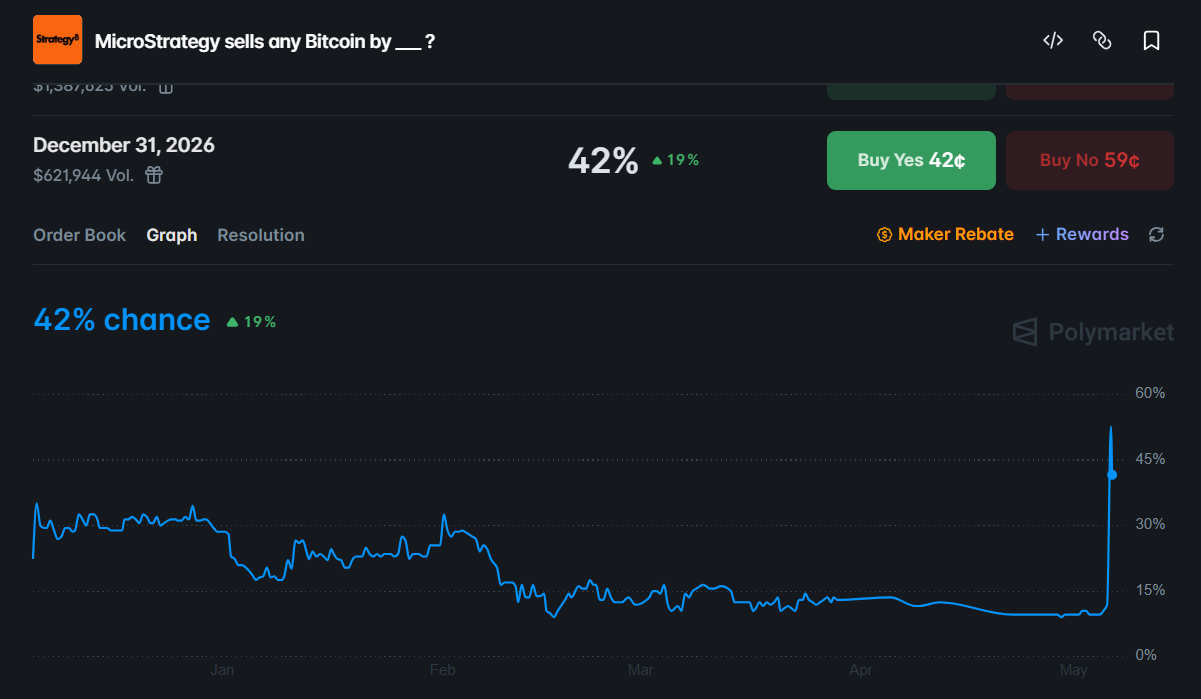Click the market title MicroStrategy sells any Bitcoin

click(x=264, y=41)
